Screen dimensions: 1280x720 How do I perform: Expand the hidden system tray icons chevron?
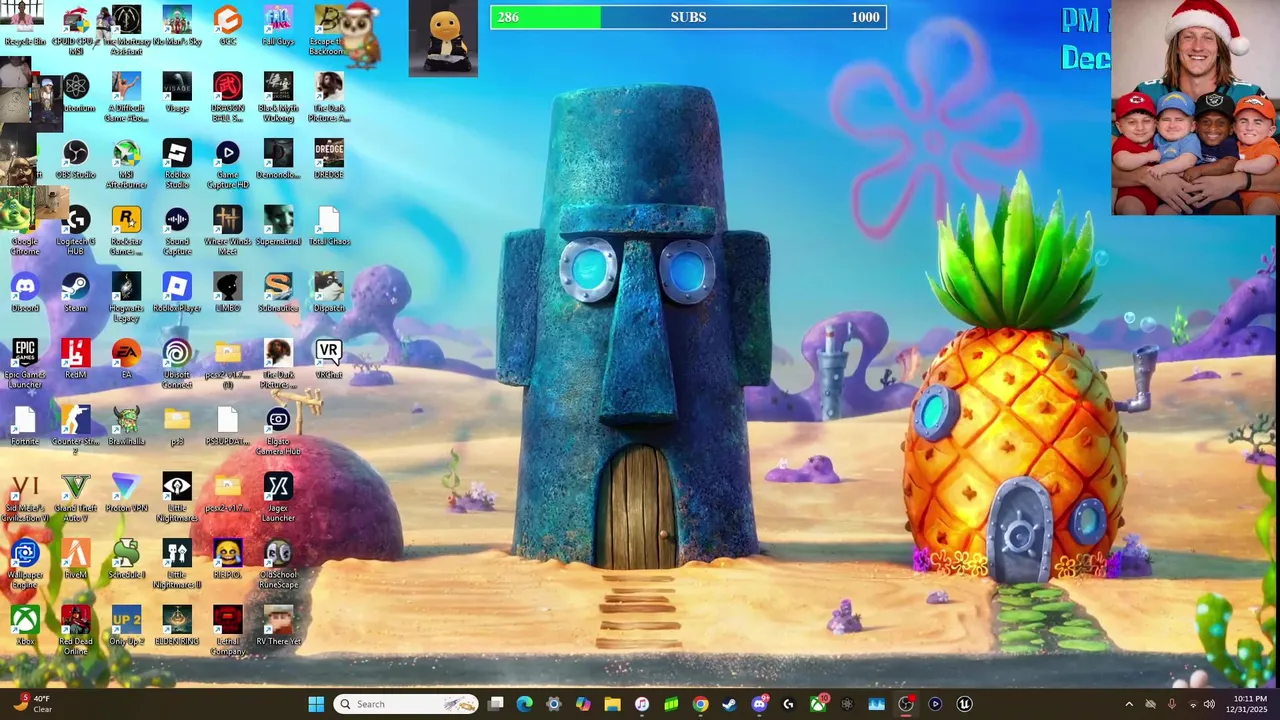1129,704
